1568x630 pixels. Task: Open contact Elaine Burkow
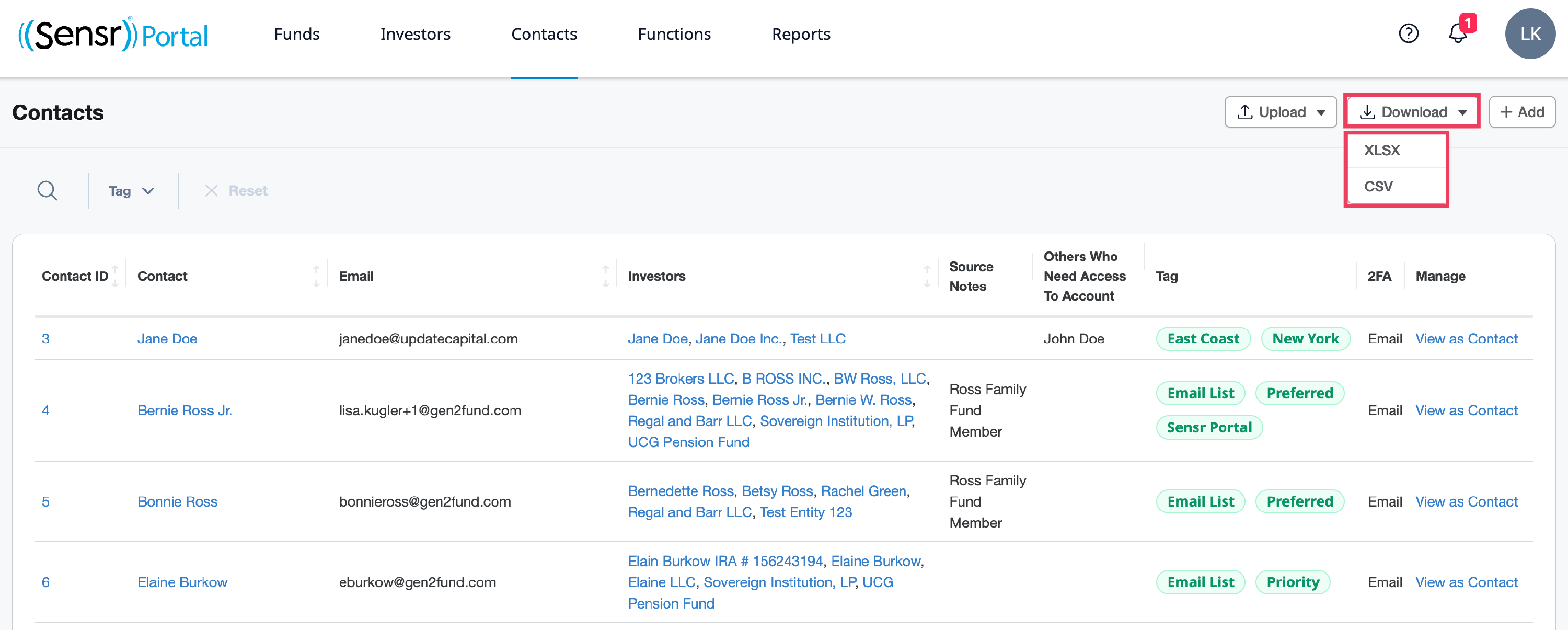click(x=182, y=582)
